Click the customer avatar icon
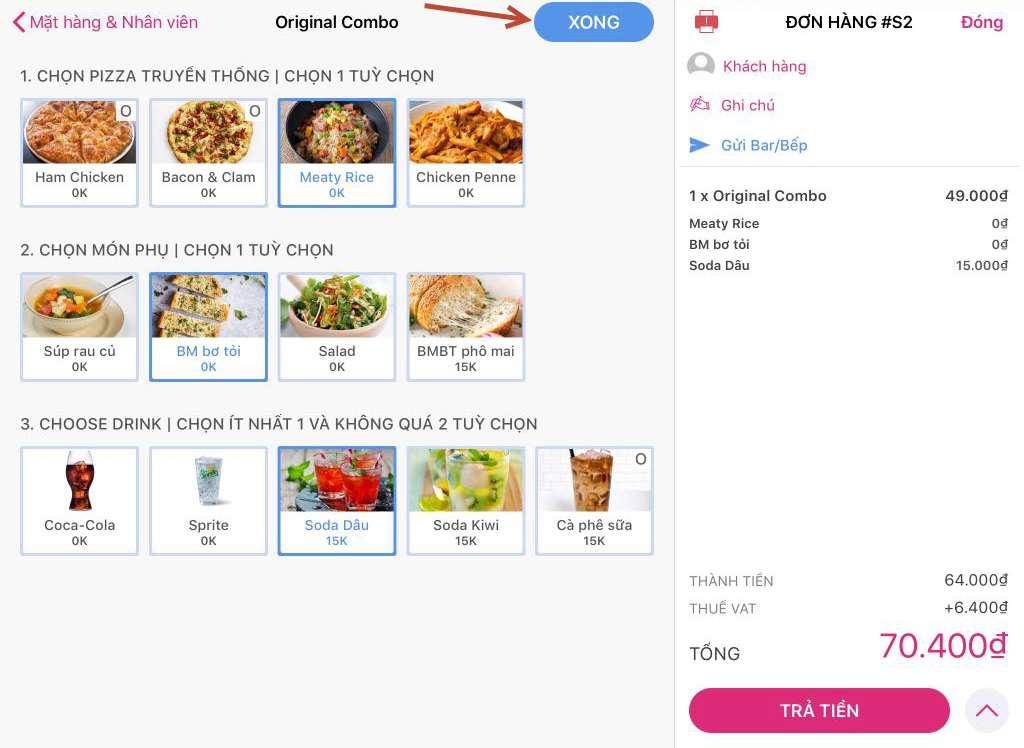The height and width of the screenshot is (748, 1024). [701, 66]
